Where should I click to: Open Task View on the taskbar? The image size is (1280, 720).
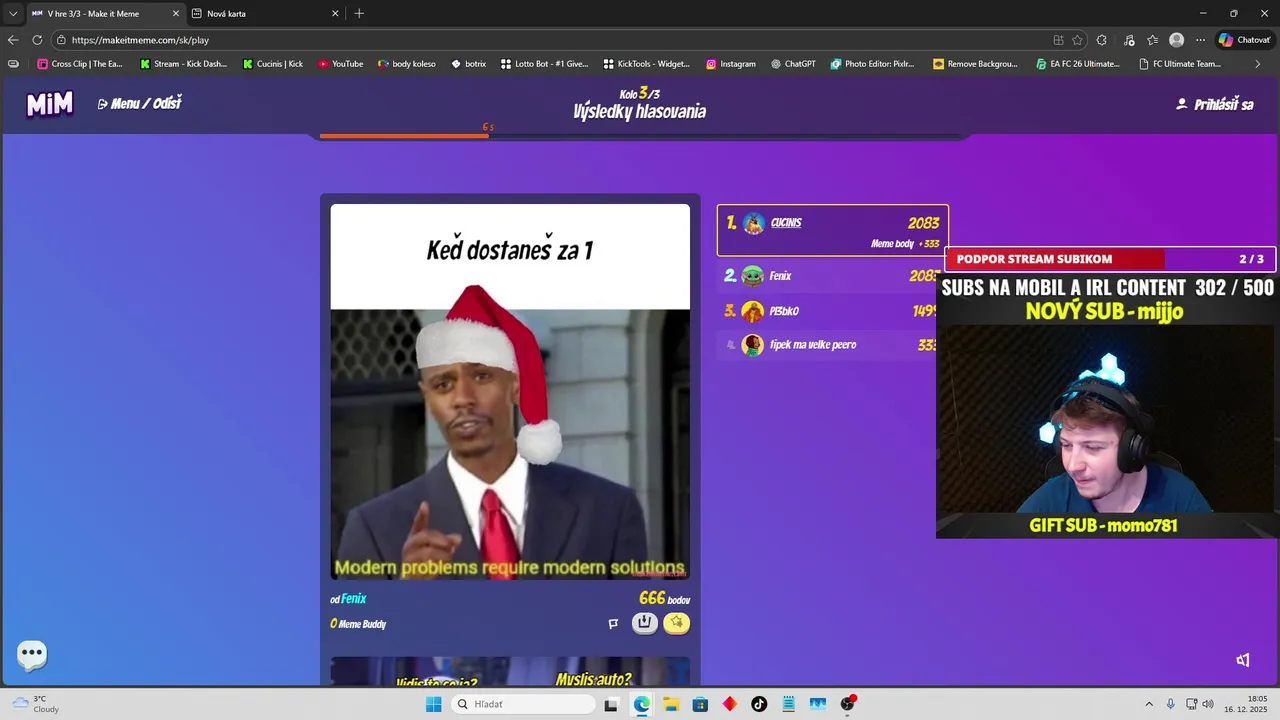[x=611, y=704]
